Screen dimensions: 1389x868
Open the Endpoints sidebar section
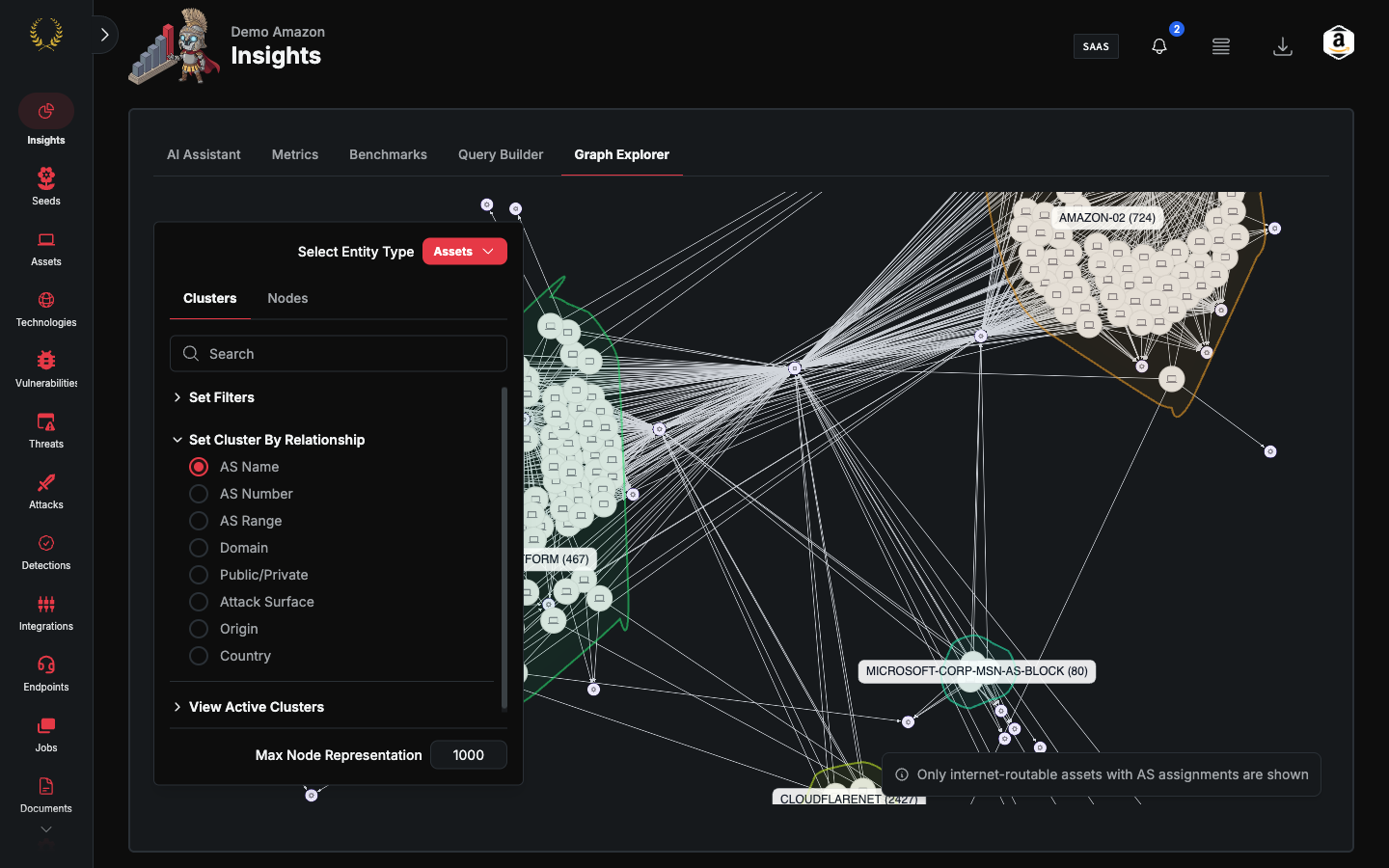tap(45, 673)
